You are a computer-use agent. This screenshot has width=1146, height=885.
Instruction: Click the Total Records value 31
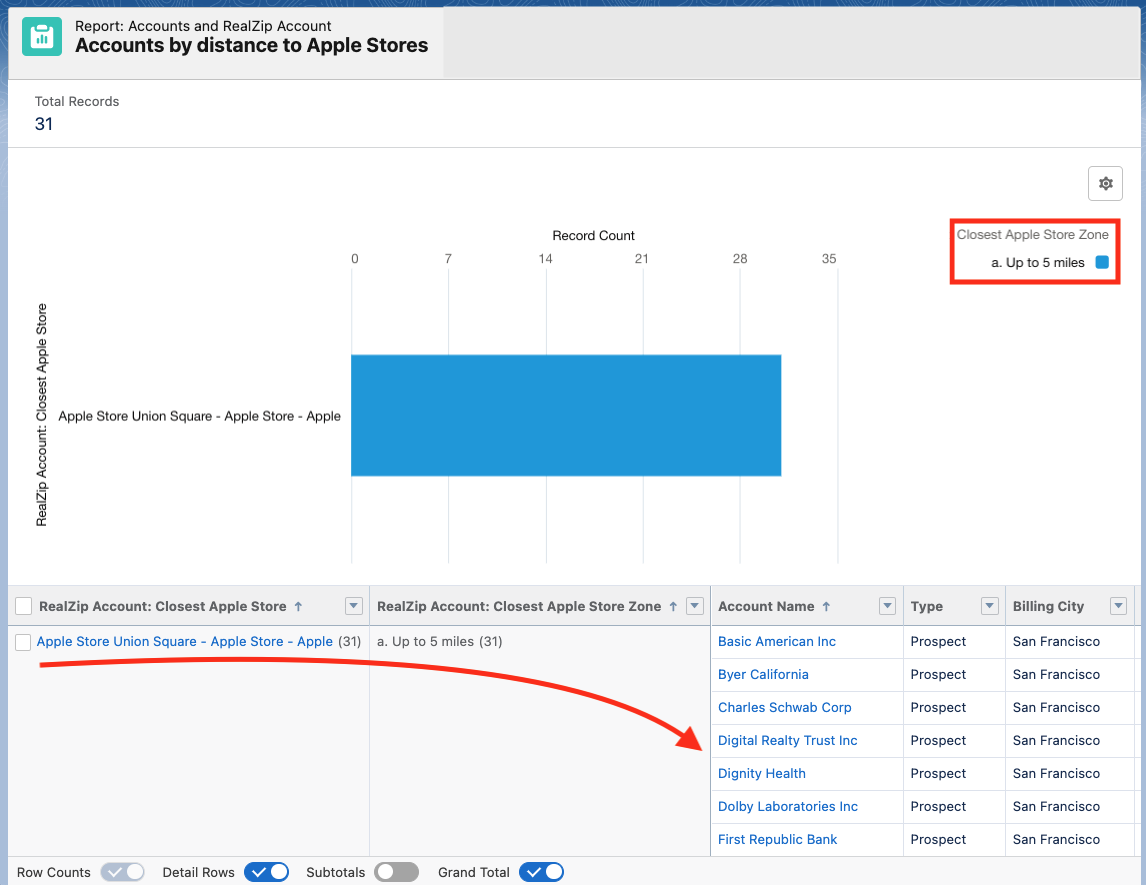point(44,124)
